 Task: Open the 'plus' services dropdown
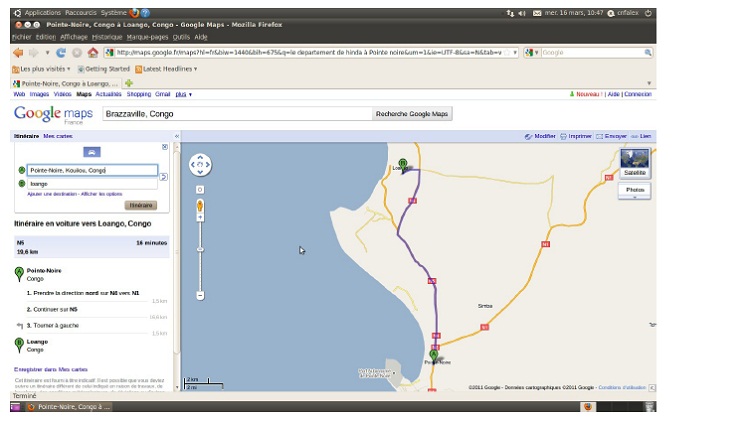(183, 94)
